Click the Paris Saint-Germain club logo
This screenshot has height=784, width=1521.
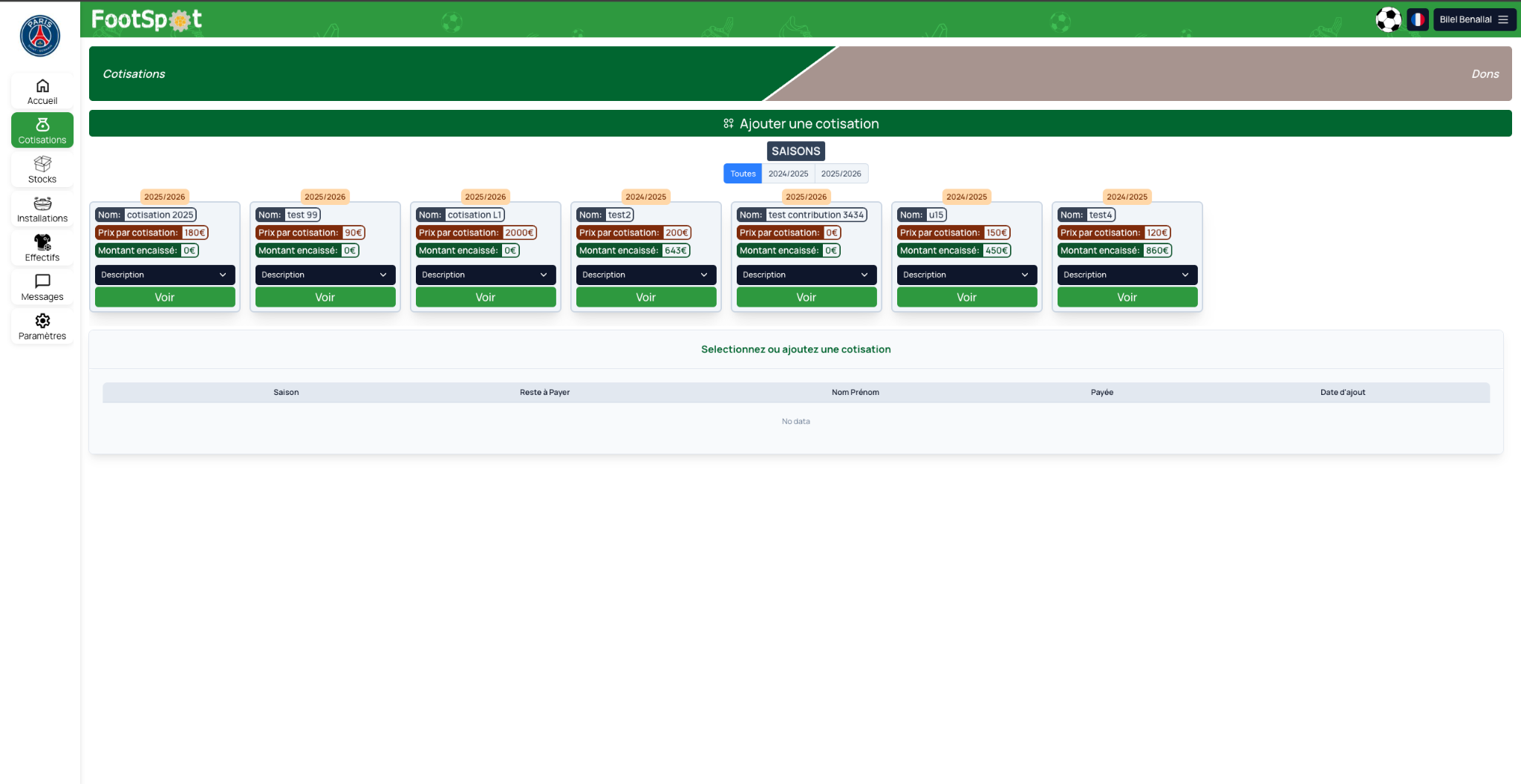click(39, 36)
